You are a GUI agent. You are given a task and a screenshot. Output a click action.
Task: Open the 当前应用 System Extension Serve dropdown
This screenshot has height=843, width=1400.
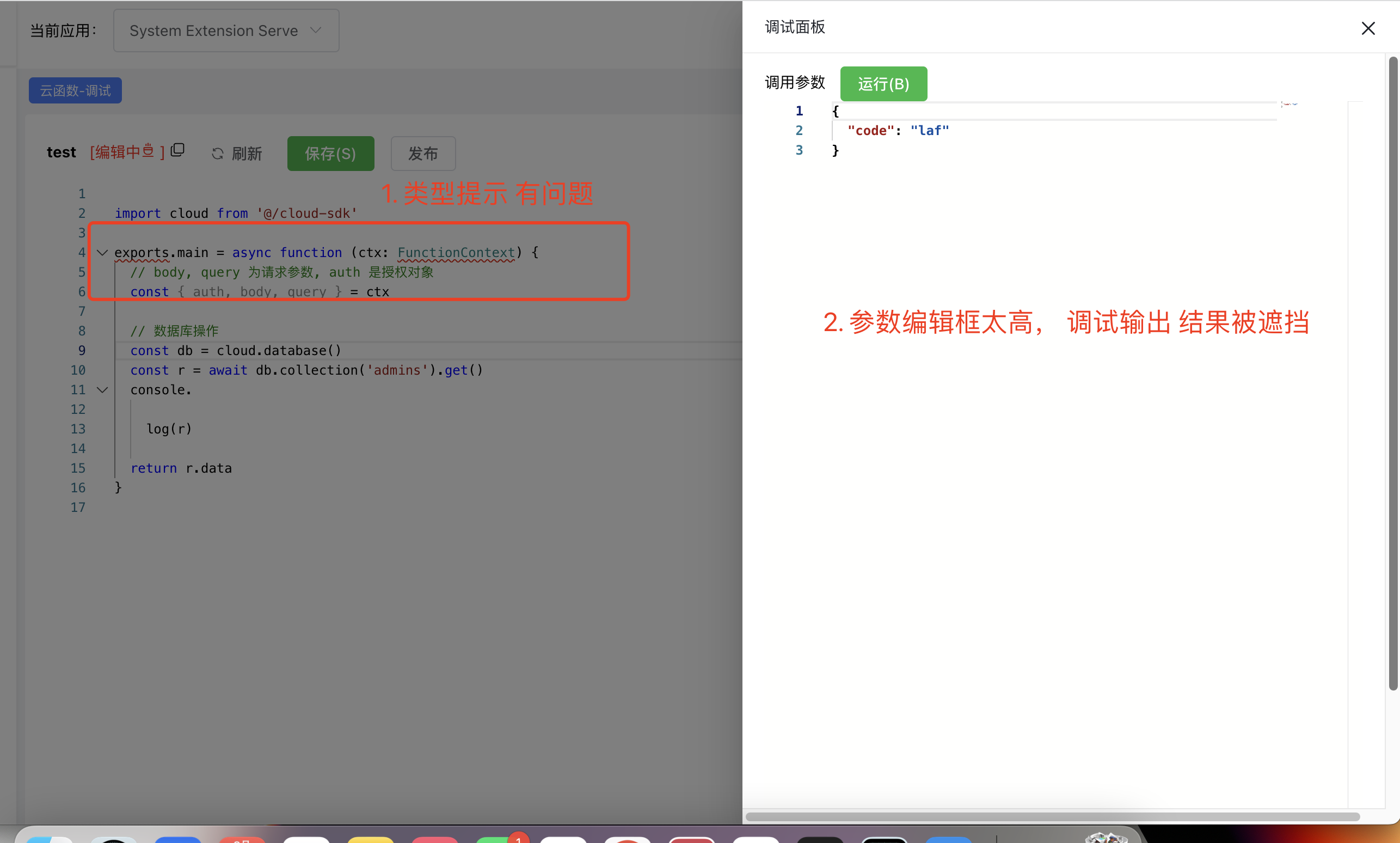pos(226,30)
